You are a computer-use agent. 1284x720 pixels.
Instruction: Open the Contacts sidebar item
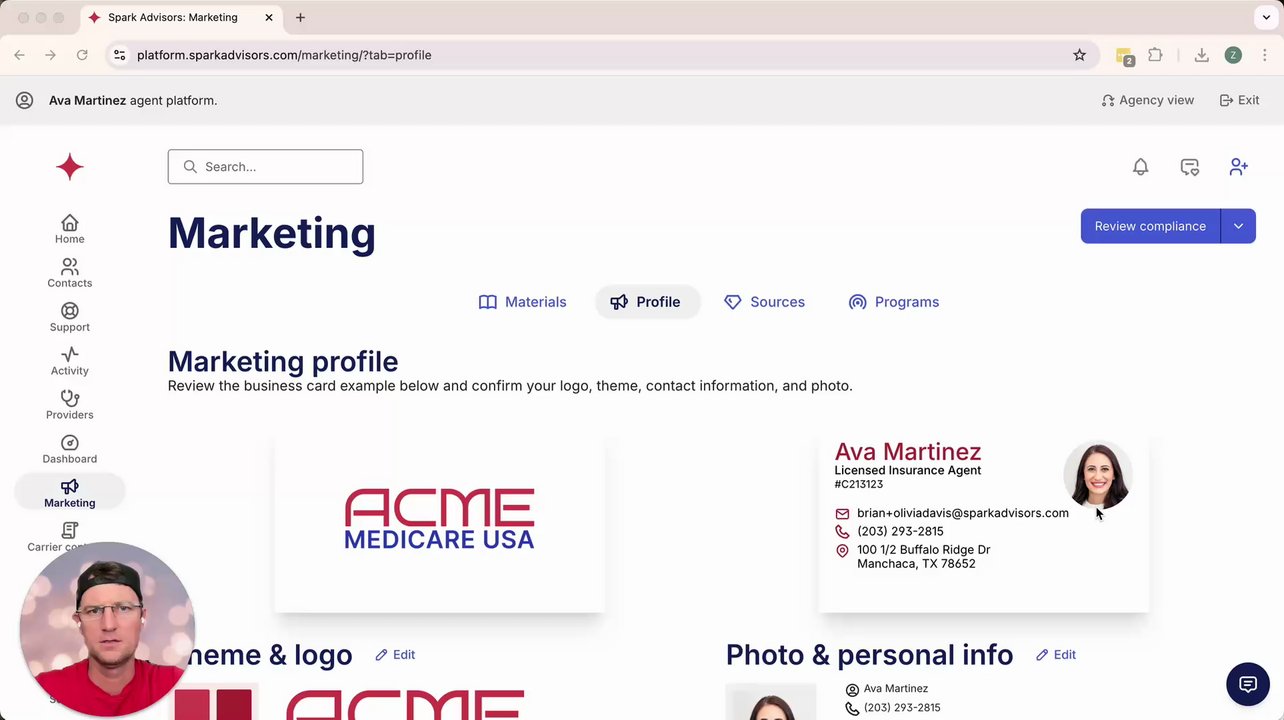coord(70,273)
